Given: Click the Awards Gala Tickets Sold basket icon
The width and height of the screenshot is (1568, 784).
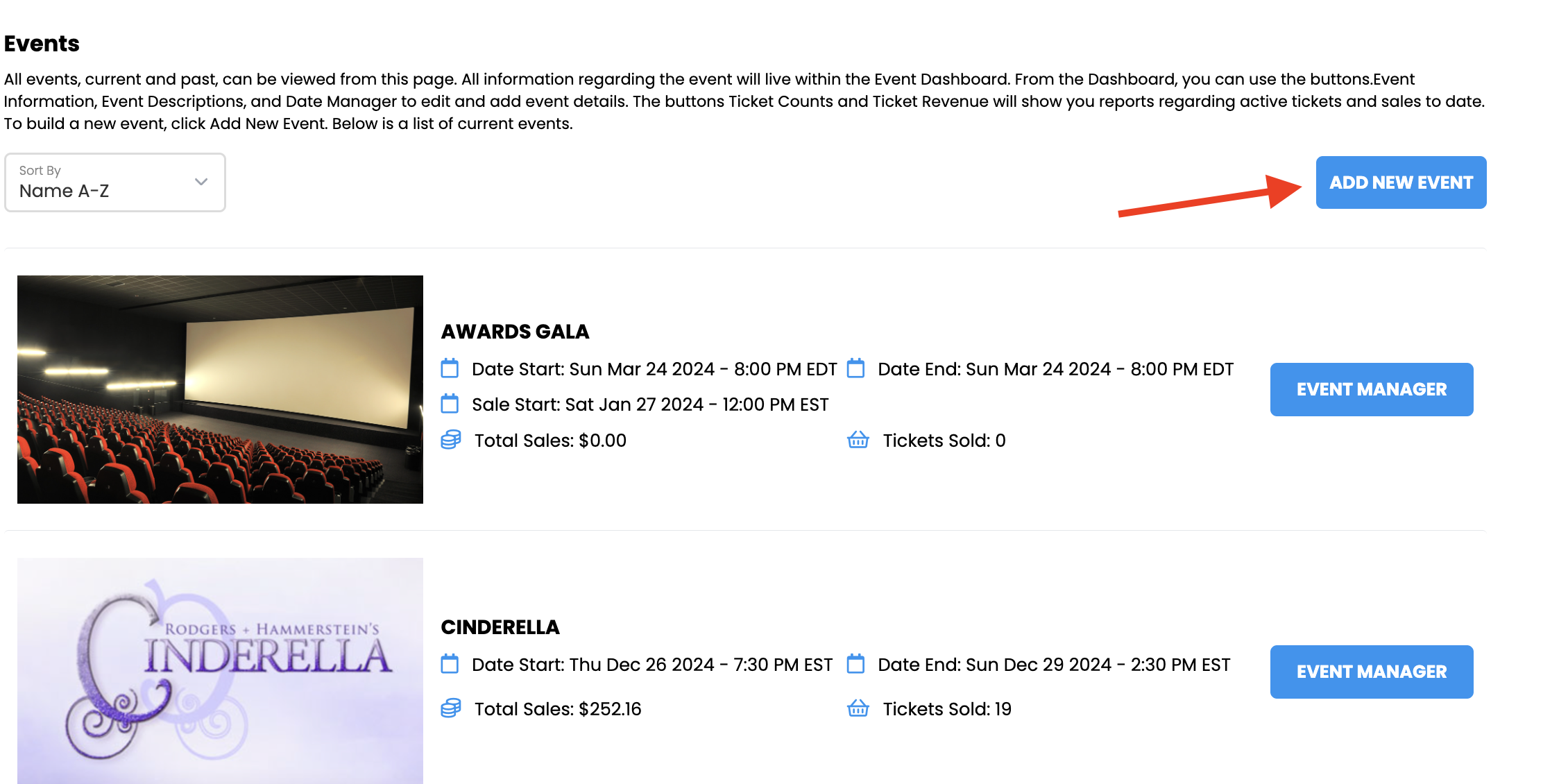Looking at the screenshot, I should 858,440.
